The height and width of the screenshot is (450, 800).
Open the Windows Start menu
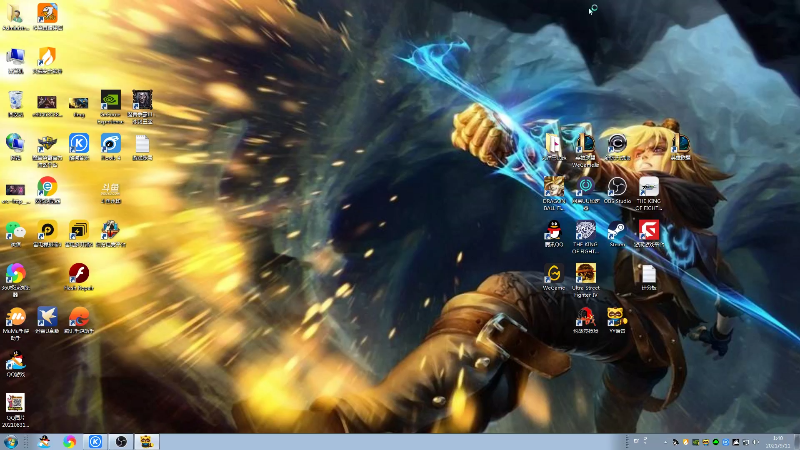click(x=10, y=442)
